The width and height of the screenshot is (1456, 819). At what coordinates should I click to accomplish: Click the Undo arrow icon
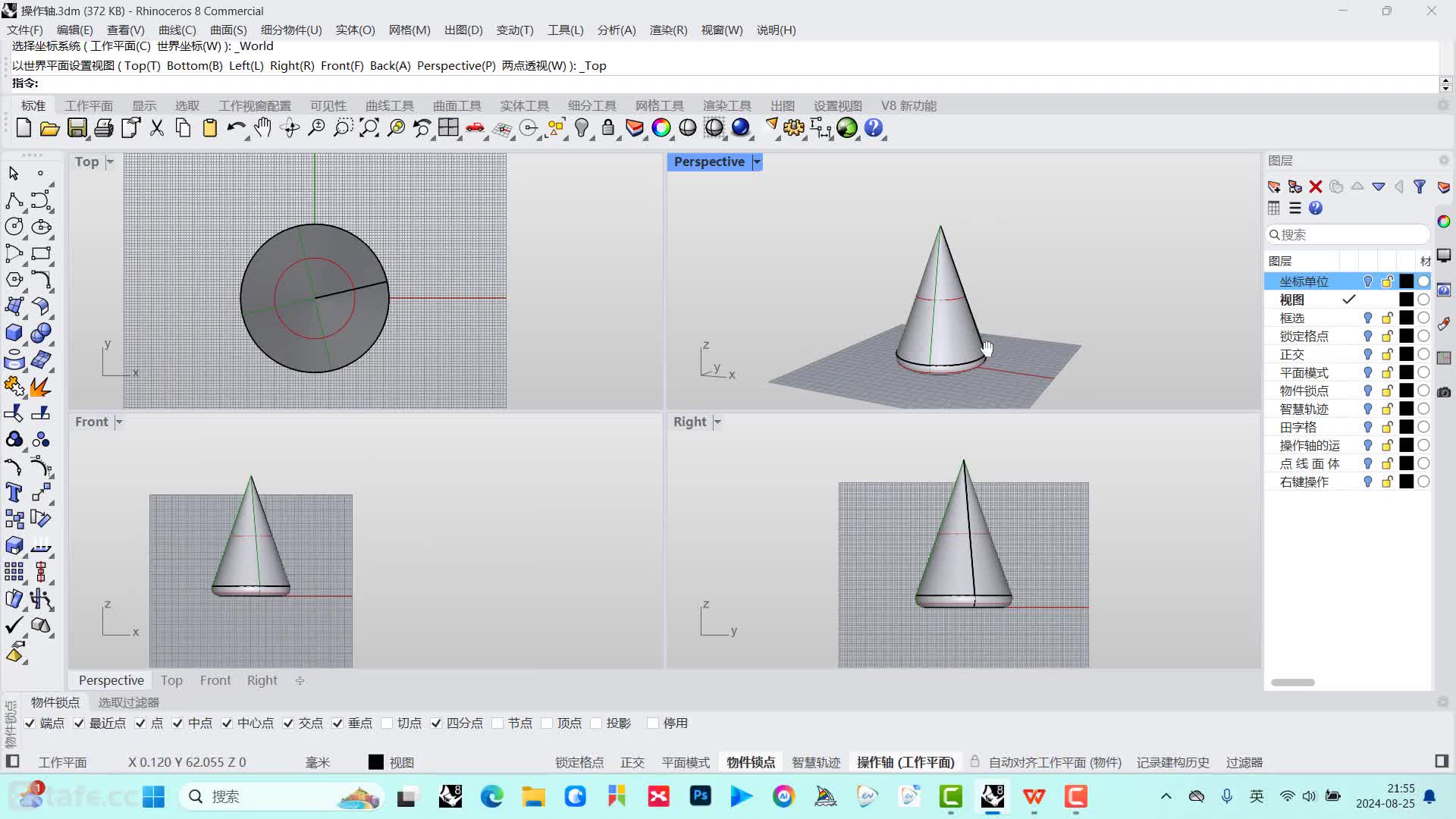236,128
